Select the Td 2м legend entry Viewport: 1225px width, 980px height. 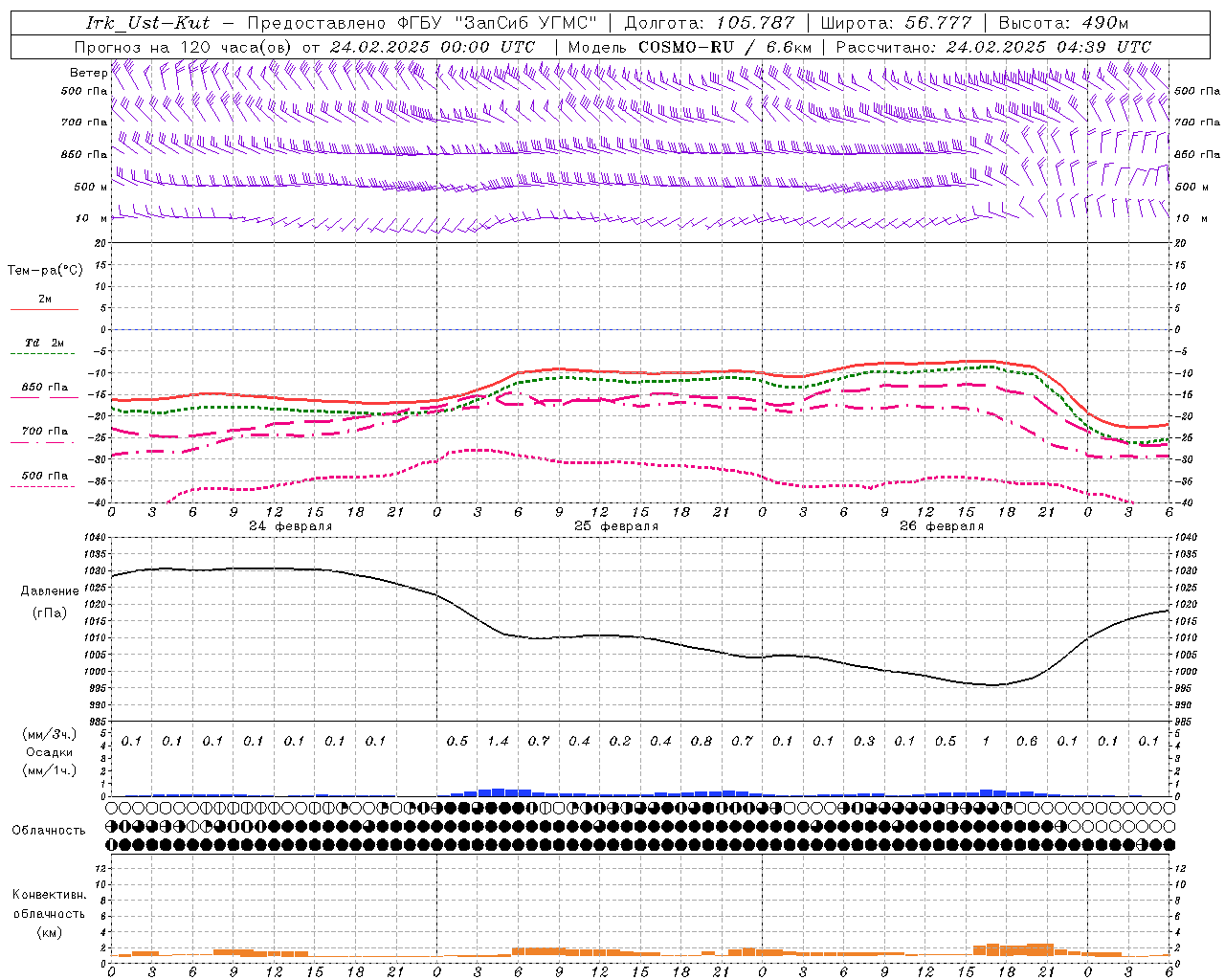tap(44, 343)
